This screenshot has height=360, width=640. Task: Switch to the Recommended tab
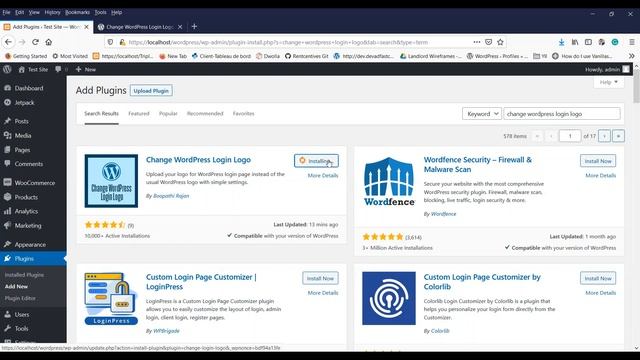205,113
